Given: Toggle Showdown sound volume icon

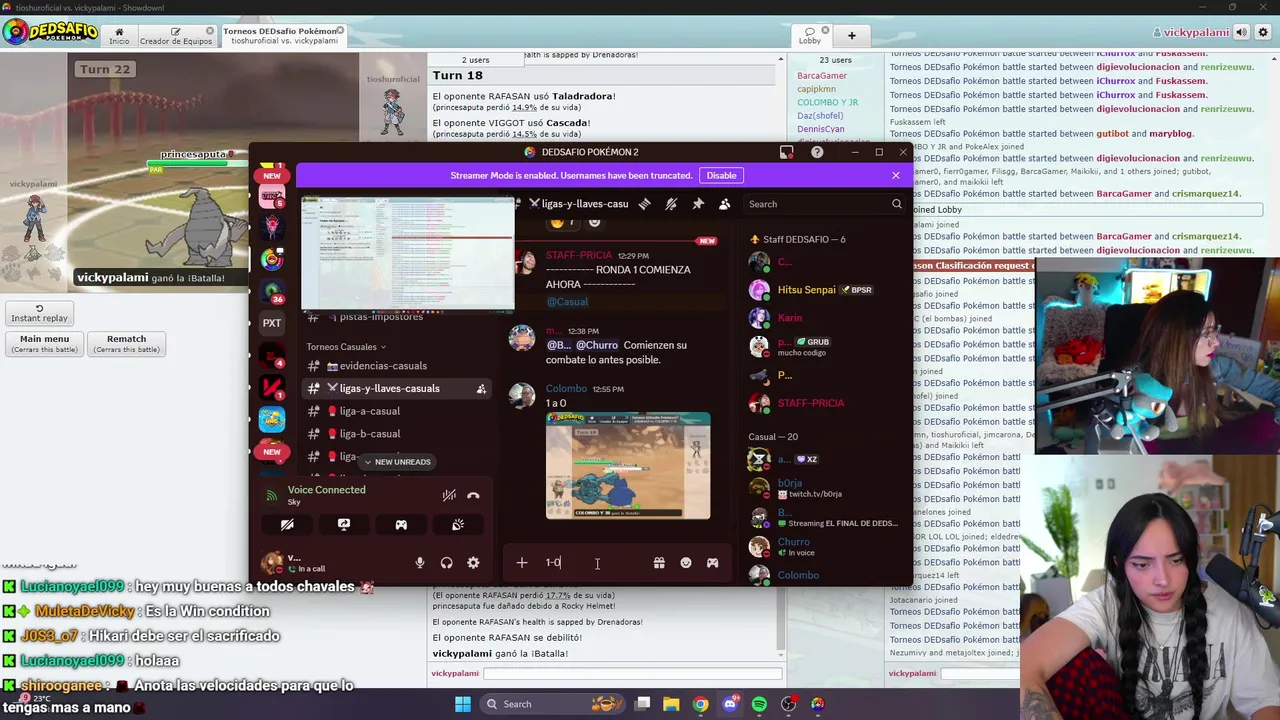Looking at the screenshot, I should [x=1241, y=33].
